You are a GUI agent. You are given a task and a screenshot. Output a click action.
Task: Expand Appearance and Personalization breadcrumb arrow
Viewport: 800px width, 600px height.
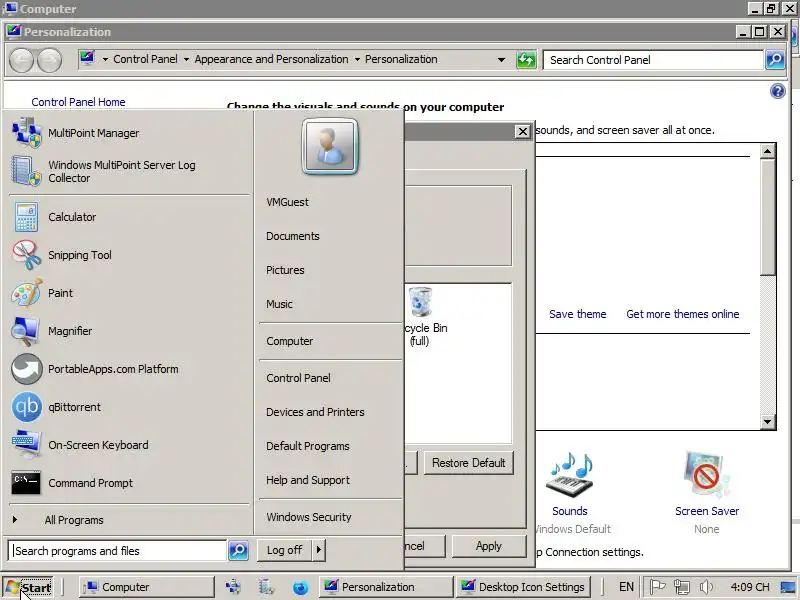(357, 60)
